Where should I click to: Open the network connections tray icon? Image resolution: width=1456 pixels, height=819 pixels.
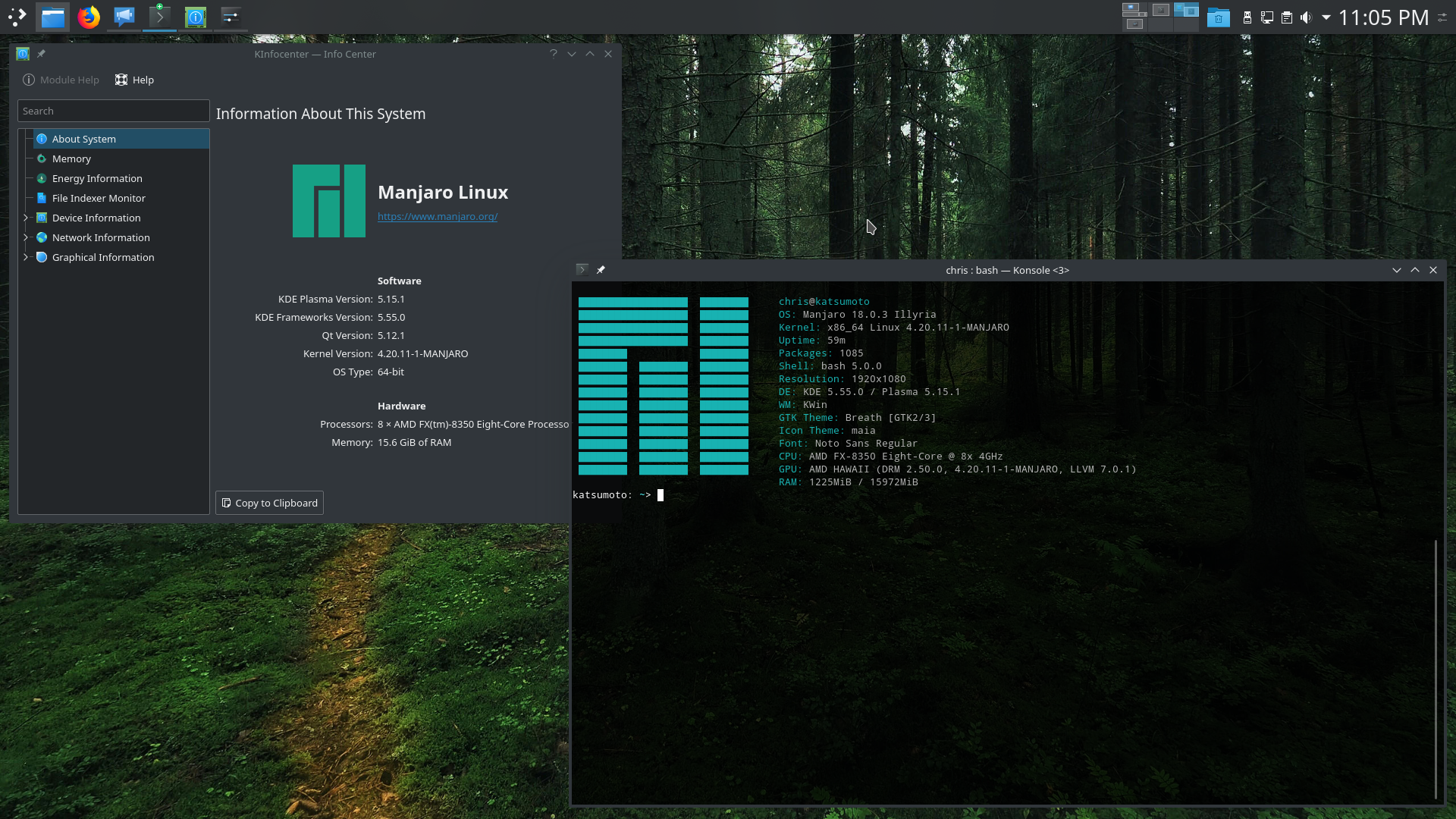pos(1266,17)
